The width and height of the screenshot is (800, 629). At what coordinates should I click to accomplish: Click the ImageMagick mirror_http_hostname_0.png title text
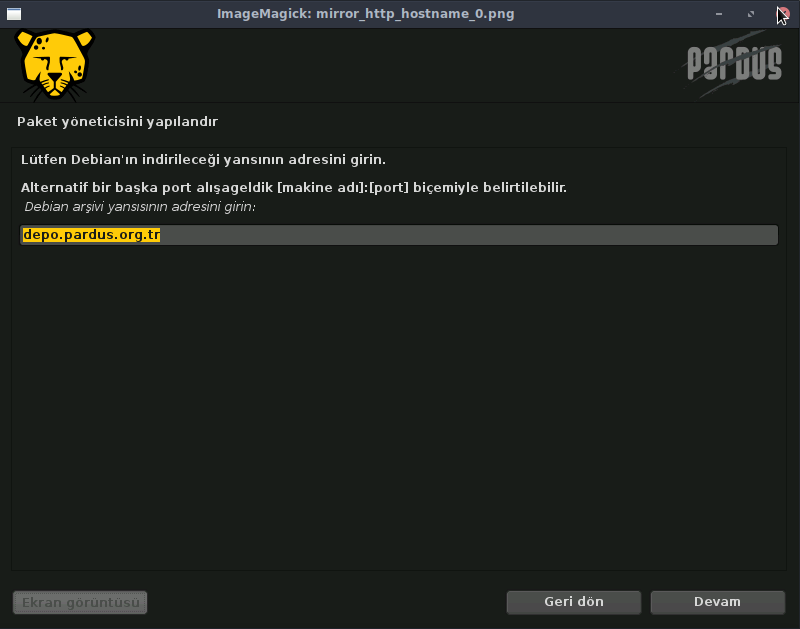(365, 14)
